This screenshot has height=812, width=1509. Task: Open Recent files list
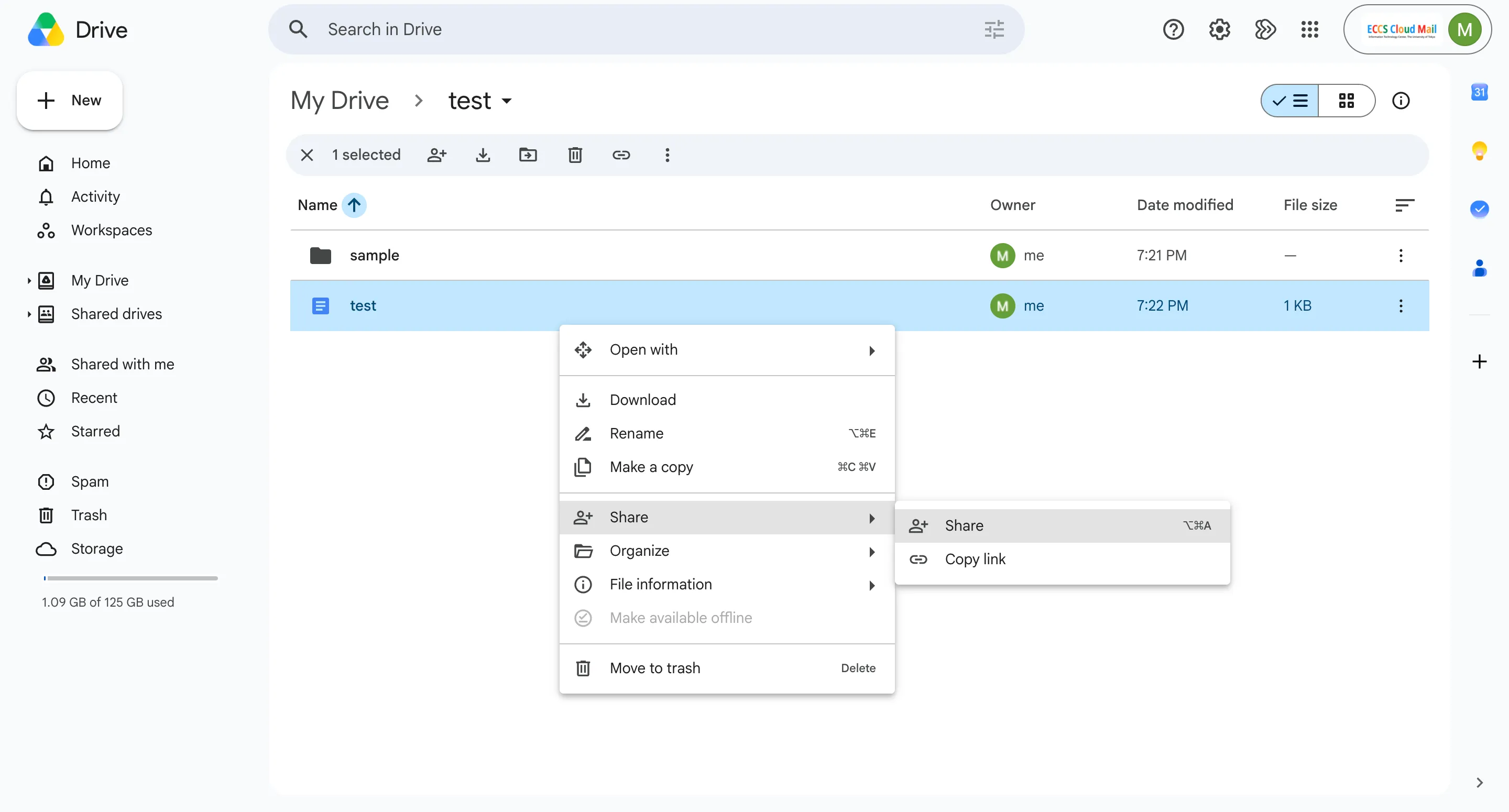(94, 398)
